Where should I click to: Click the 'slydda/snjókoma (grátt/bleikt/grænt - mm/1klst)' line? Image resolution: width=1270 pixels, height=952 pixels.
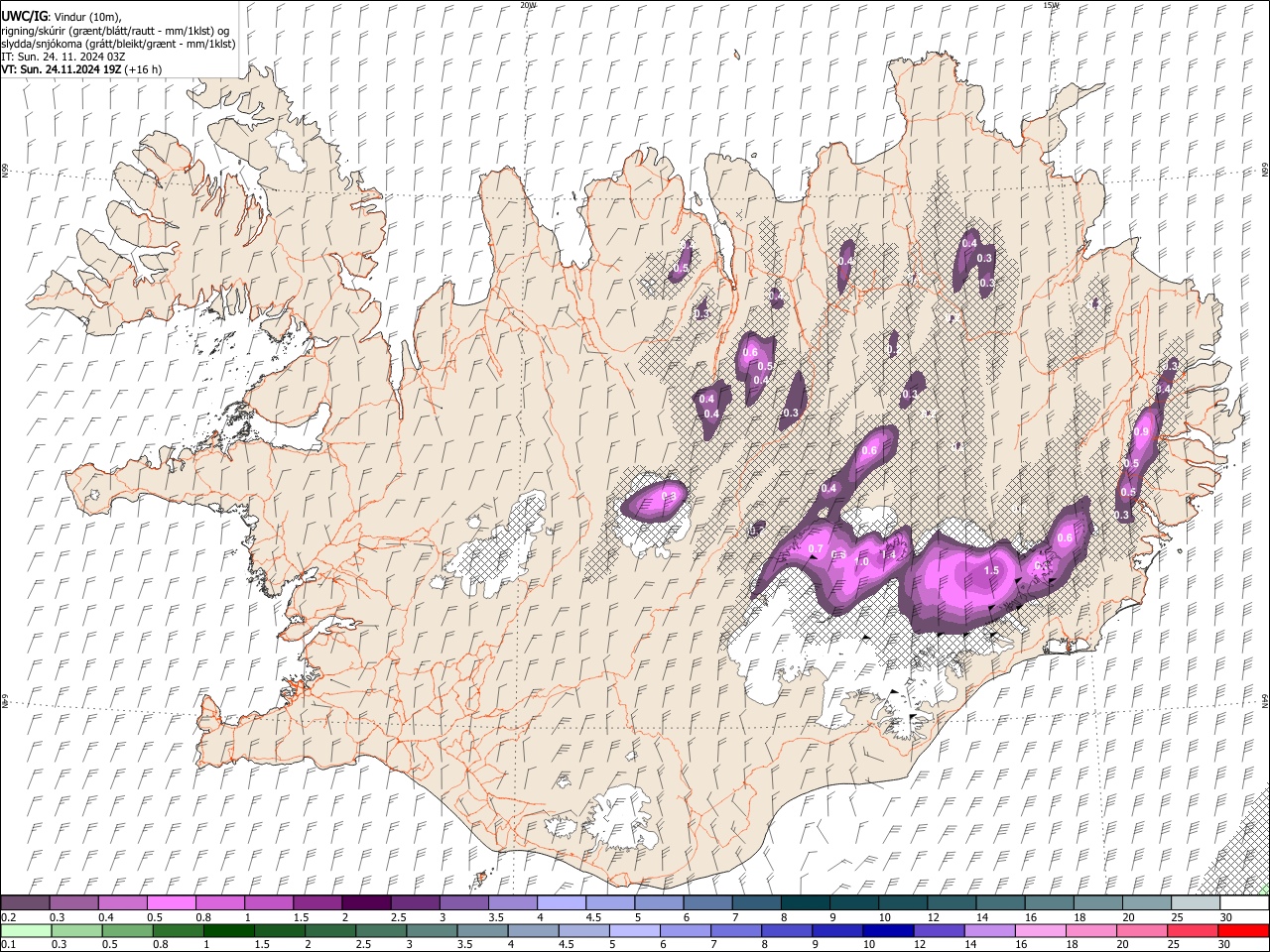tap(118, 44)
